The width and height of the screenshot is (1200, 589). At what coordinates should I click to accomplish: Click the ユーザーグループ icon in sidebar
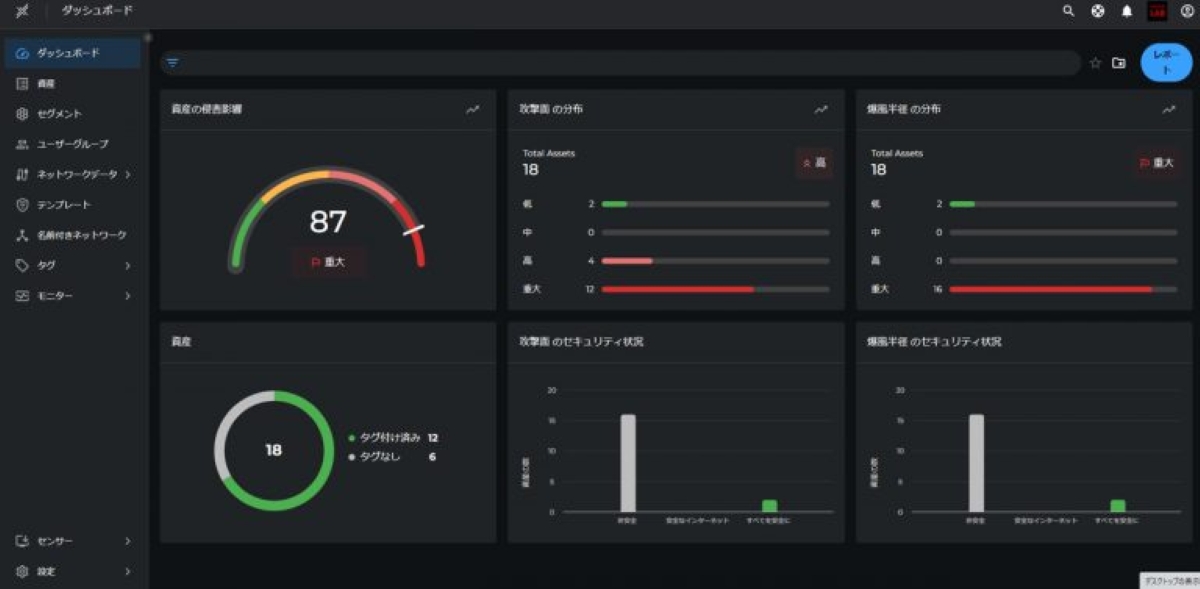pyautogui.click(x=22, y=144)
